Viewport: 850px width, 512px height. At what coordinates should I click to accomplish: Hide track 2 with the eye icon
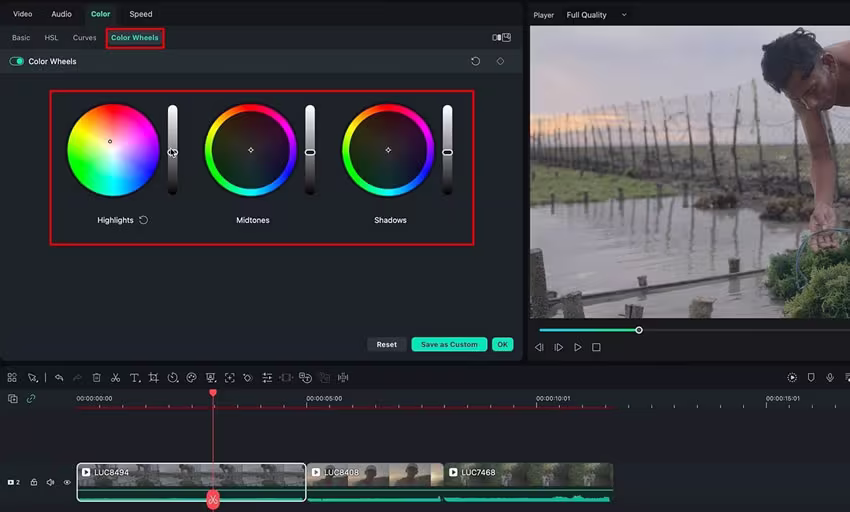pos(67,482)
